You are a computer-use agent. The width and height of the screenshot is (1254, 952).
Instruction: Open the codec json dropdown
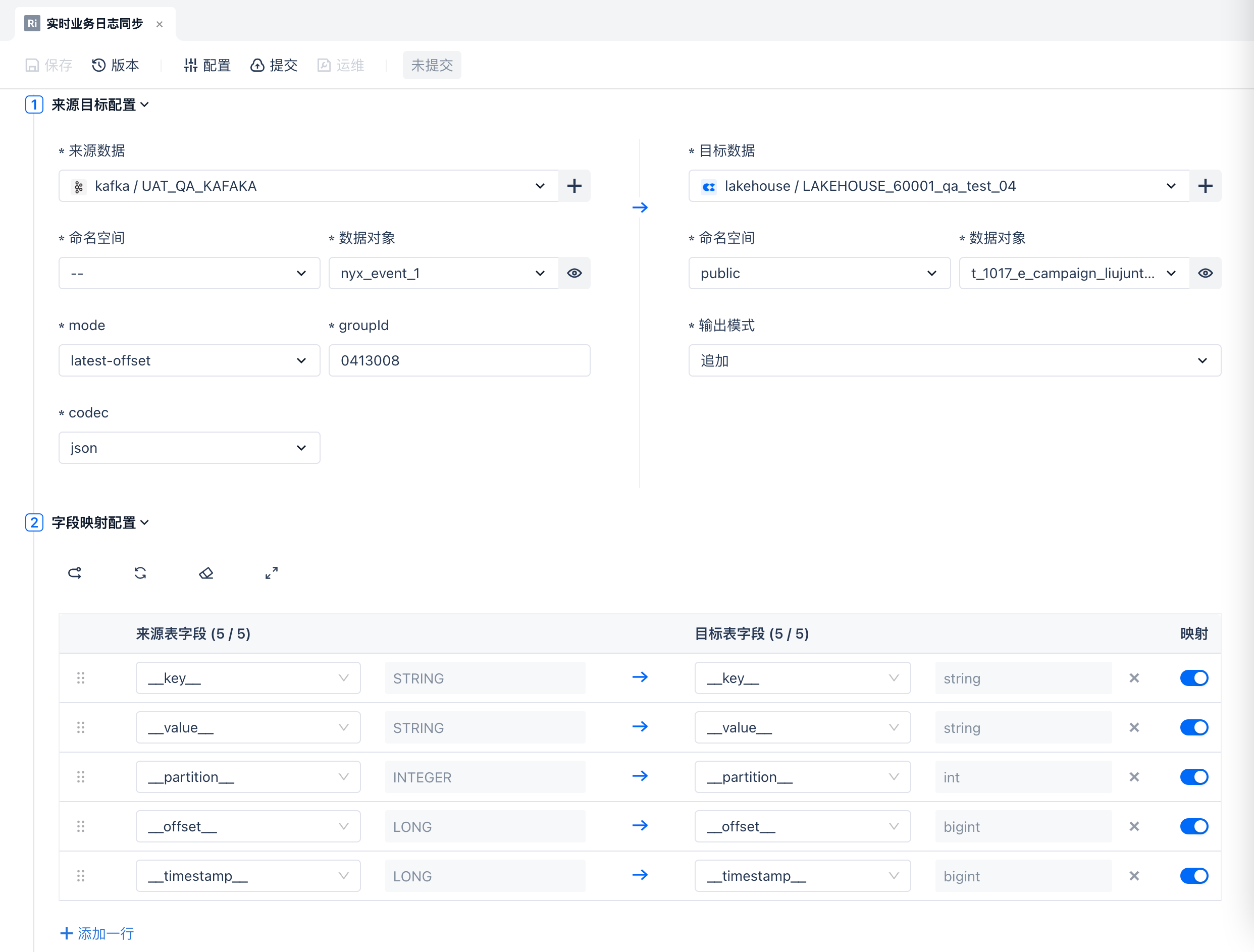click(189, 448)
